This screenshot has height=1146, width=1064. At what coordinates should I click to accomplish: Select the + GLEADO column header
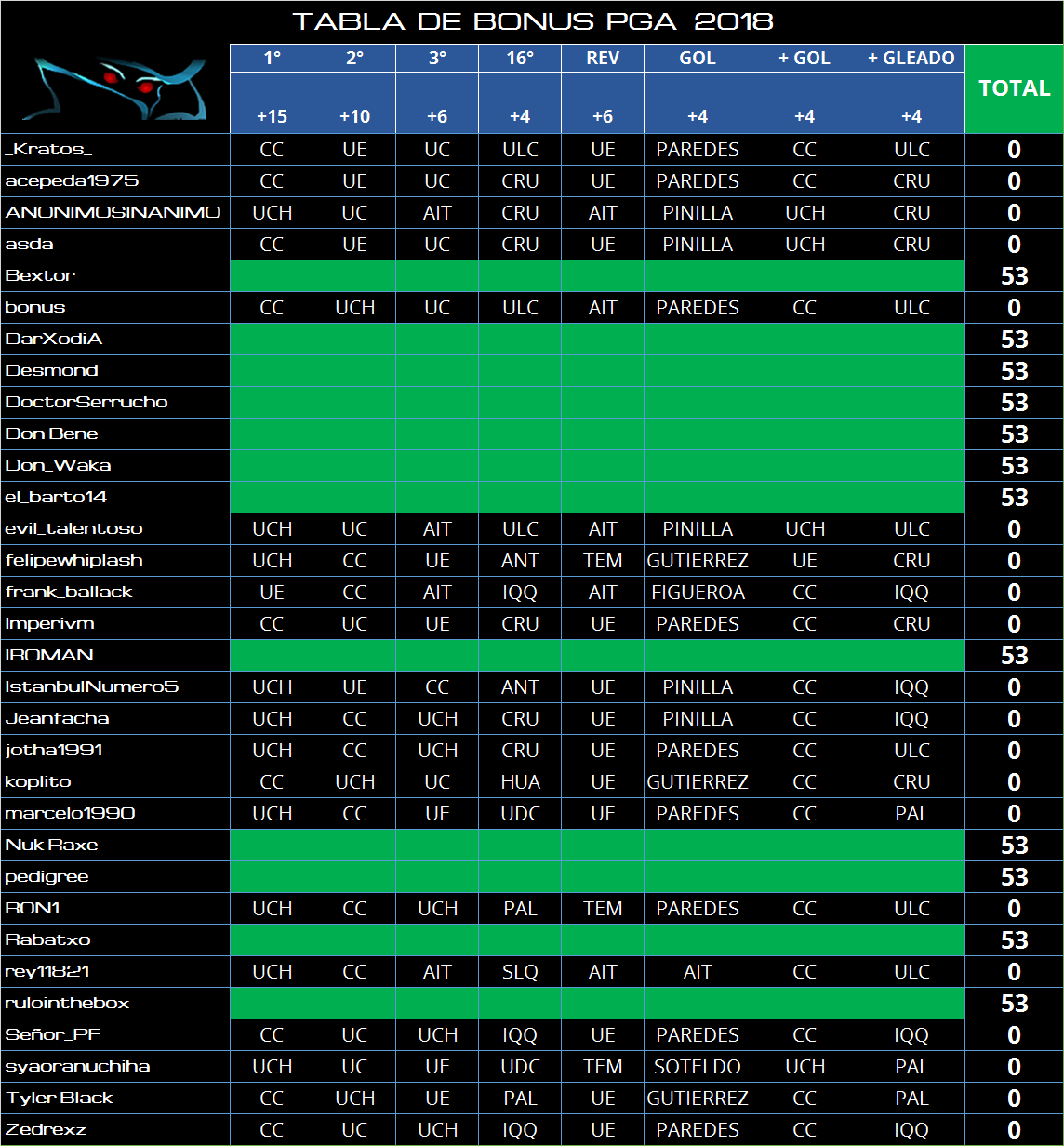(x=911, y=58)
